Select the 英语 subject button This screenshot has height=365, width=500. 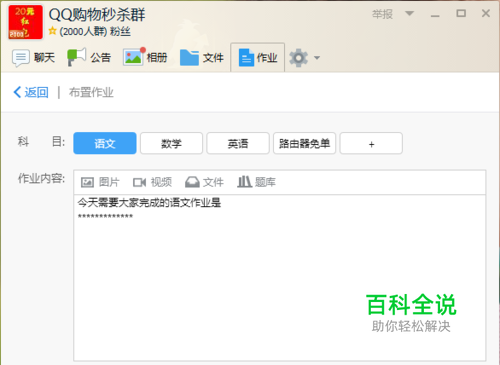[238, 143]
